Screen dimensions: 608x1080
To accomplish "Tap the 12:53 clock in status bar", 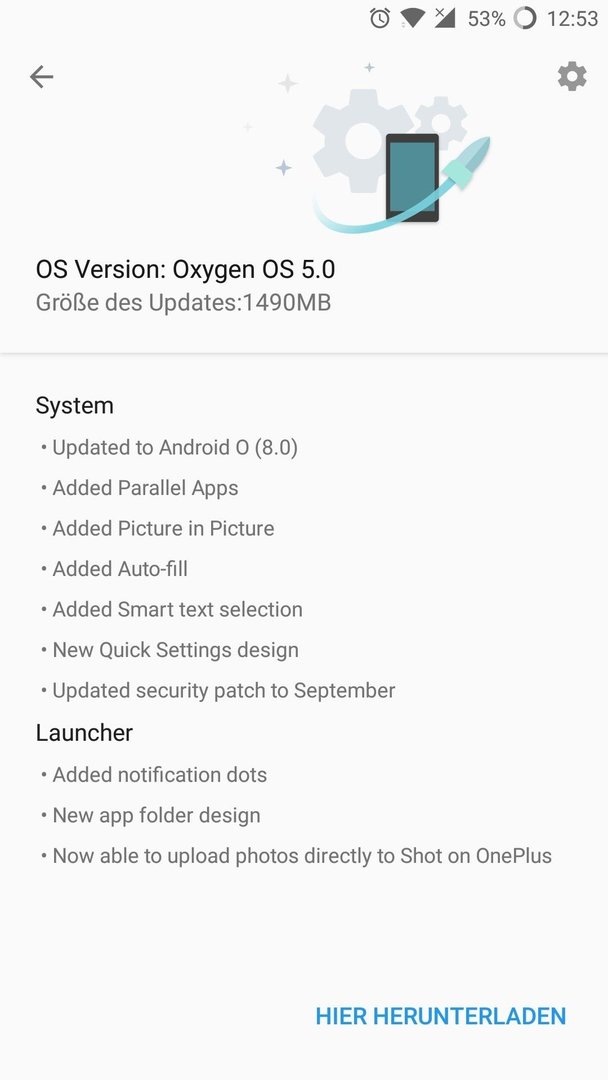I will (572, 19).
